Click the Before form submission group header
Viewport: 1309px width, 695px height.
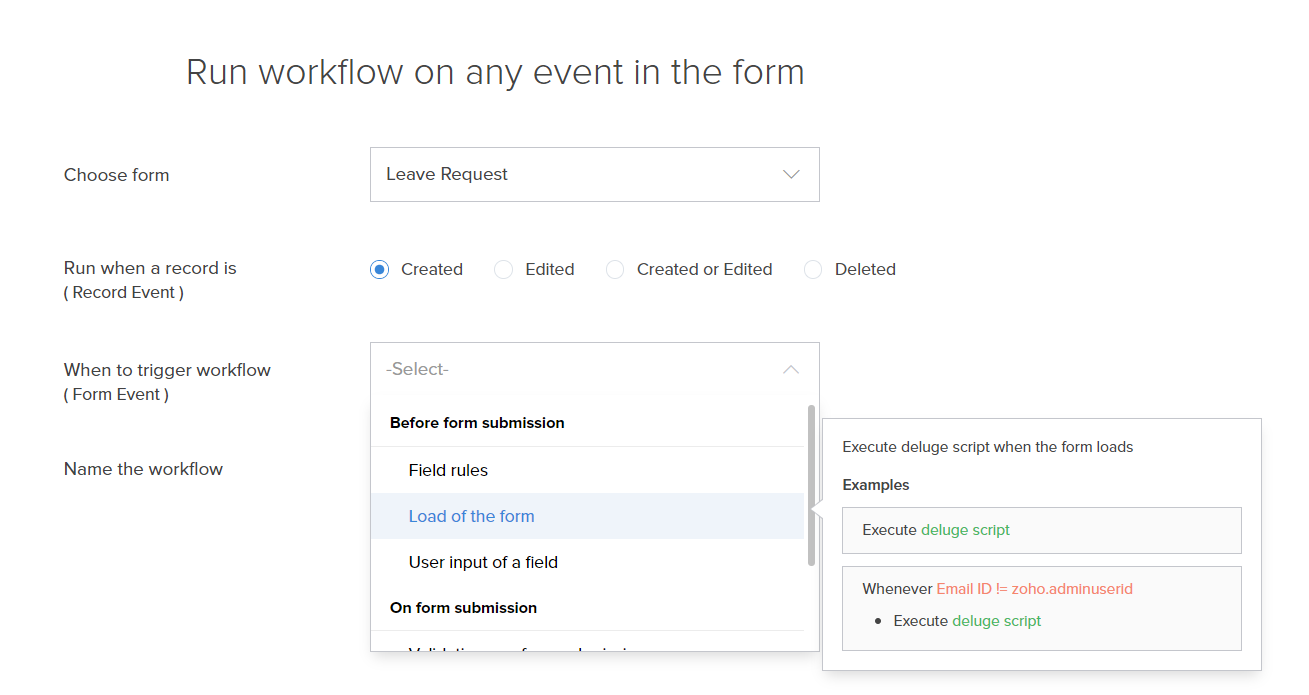[477, 423]
